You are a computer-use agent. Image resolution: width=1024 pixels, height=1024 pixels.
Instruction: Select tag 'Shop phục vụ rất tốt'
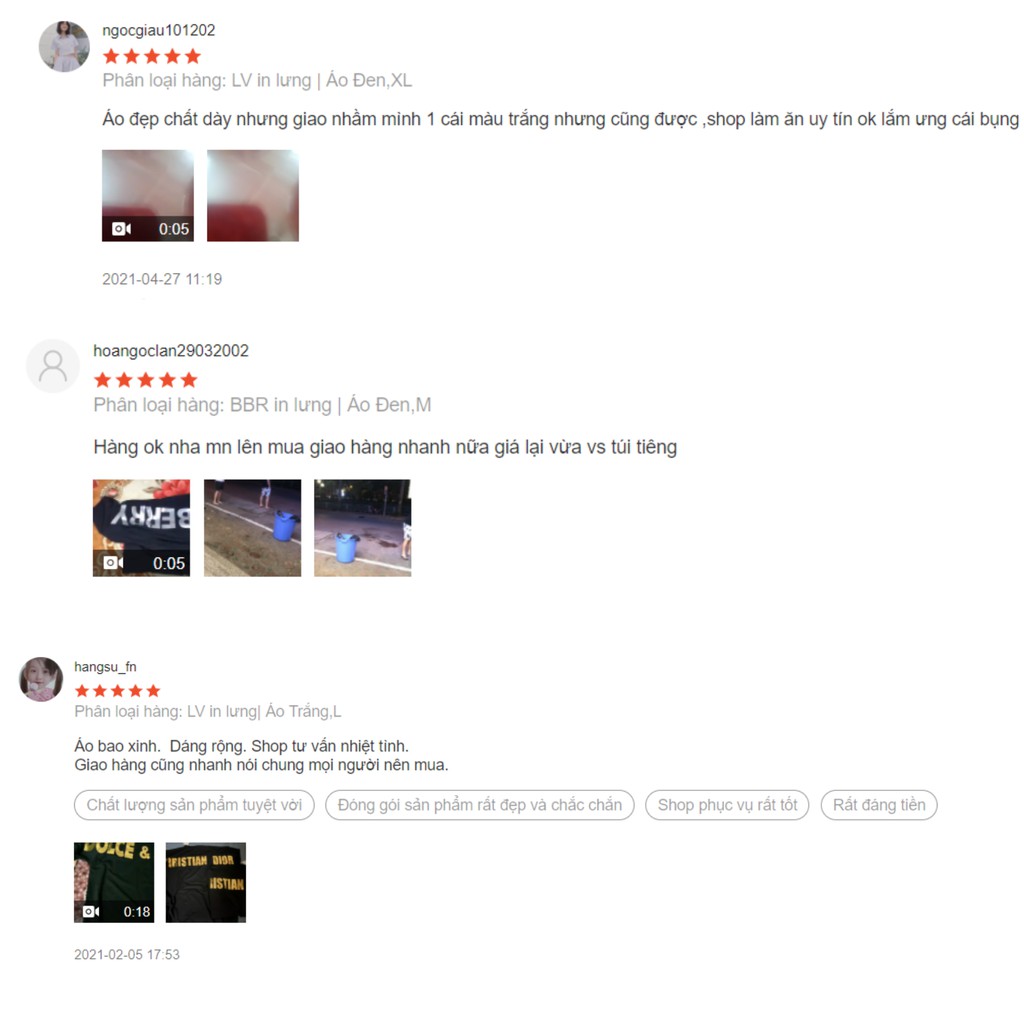(727, 805)
